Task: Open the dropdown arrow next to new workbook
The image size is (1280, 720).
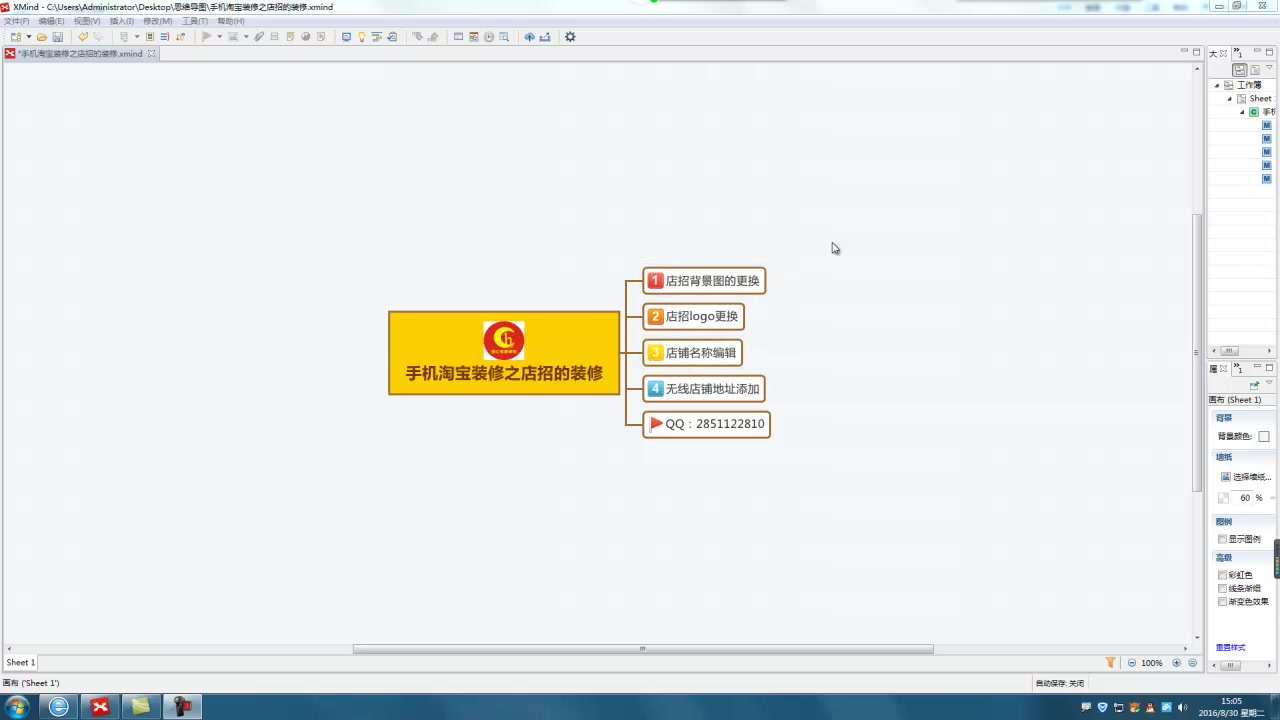Action: (x=29, y=37)
